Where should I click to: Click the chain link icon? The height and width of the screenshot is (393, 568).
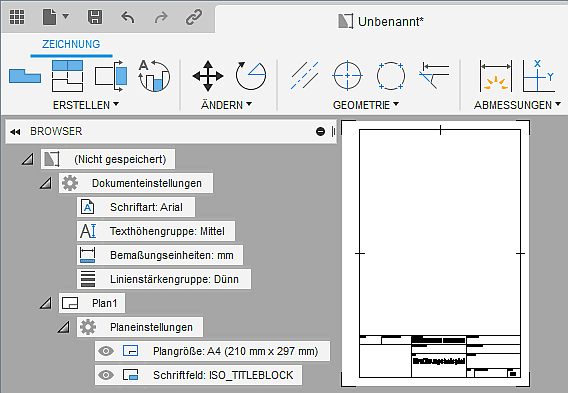pos(194,17)
